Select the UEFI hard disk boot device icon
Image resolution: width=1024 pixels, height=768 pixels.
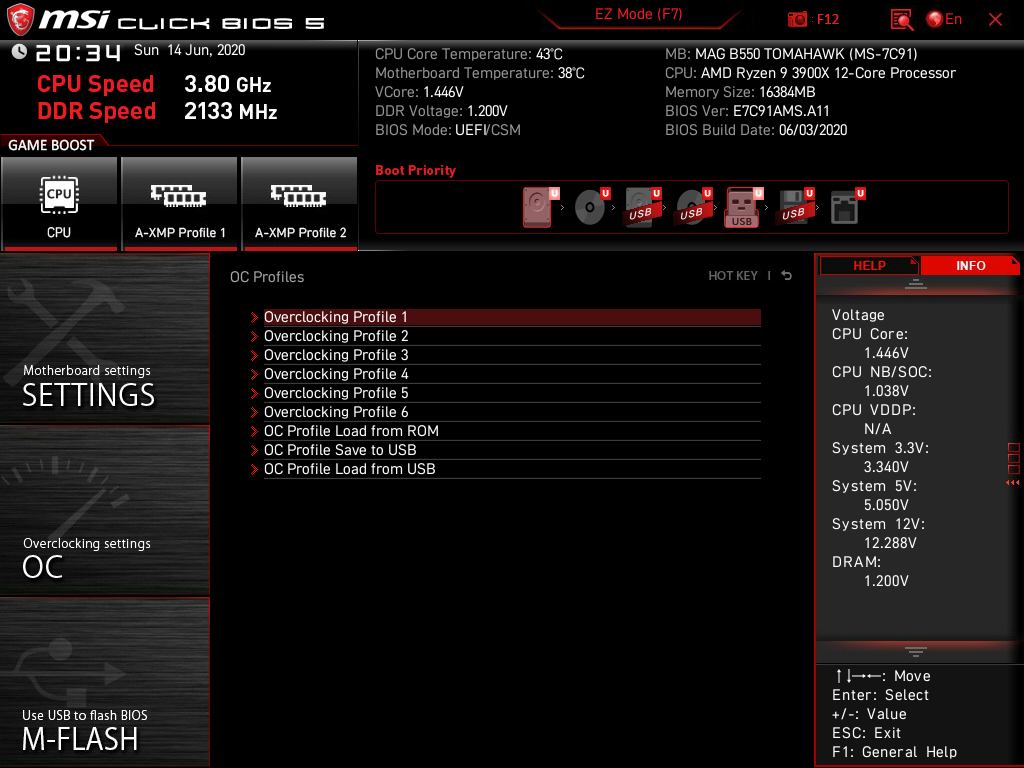click(537, 207)
